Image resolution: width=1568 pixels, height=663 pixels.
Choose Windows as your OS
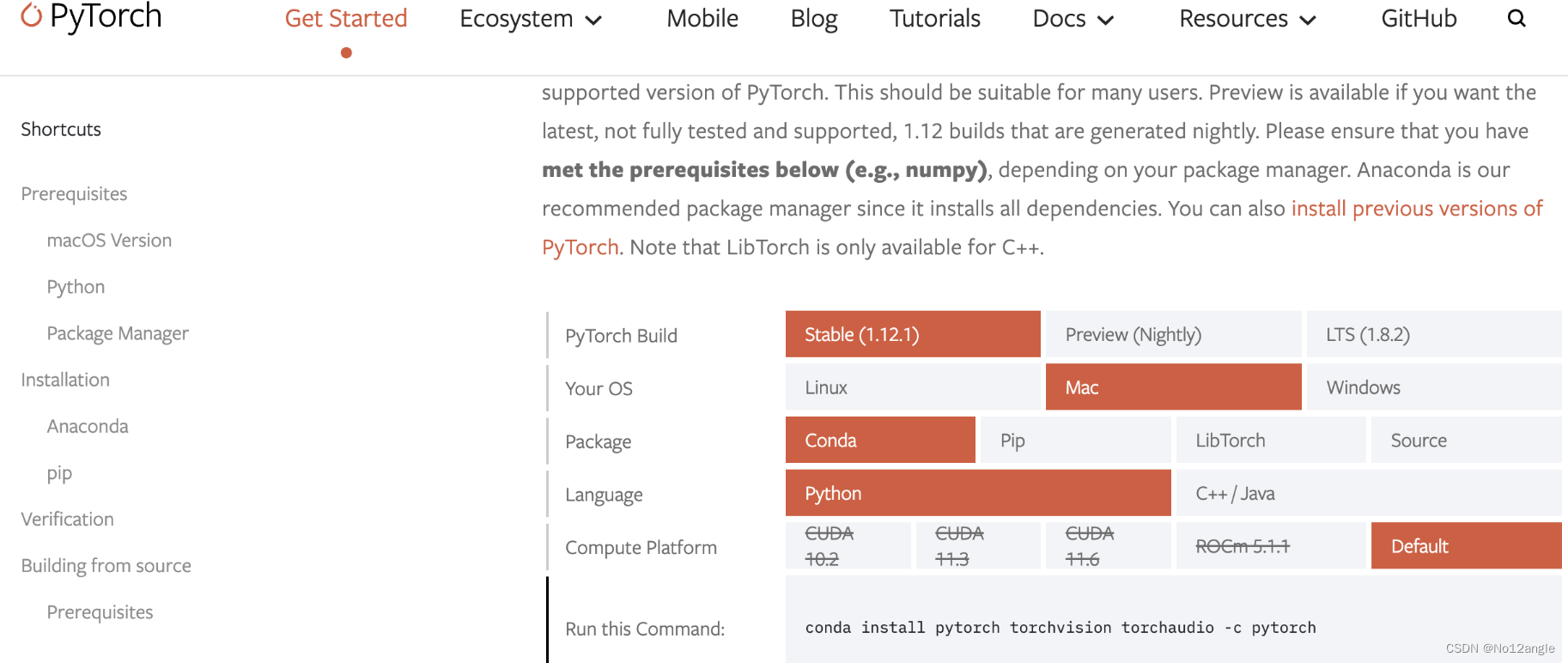click(1434, 387)
